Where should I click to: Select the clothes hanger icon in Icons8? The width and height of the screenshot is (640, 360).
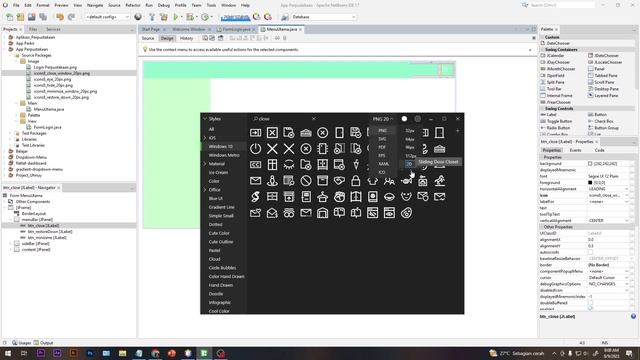pos(322,197)
